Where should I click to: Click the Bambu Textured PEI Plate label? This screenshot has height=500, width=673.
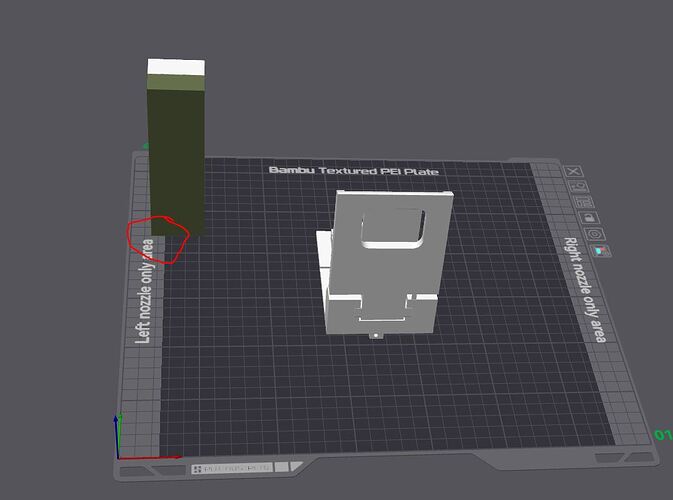[354, 171]
